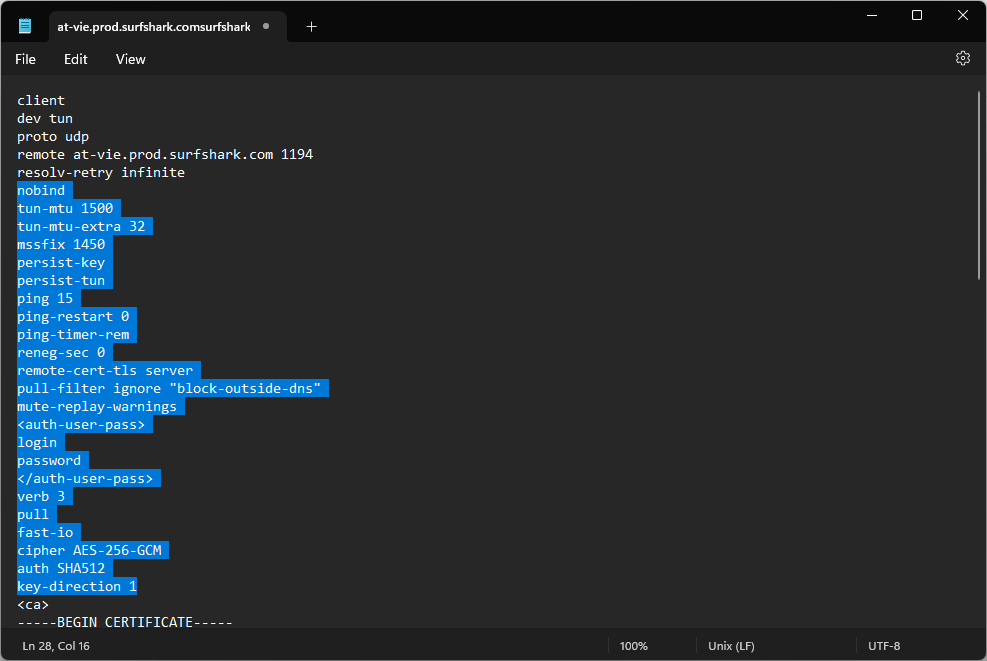This screenshot has width=987, height=661.
Task: Close the Notepad window
Action: [963, 15]
